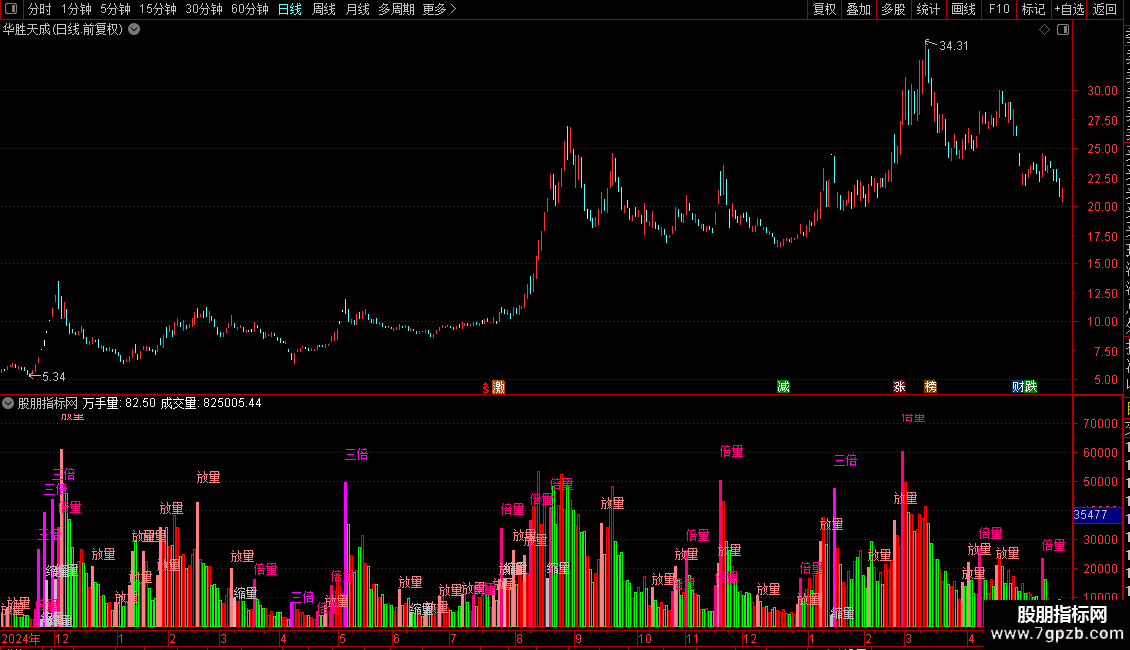Toggle 复权 price adjustment

(824, 9)
